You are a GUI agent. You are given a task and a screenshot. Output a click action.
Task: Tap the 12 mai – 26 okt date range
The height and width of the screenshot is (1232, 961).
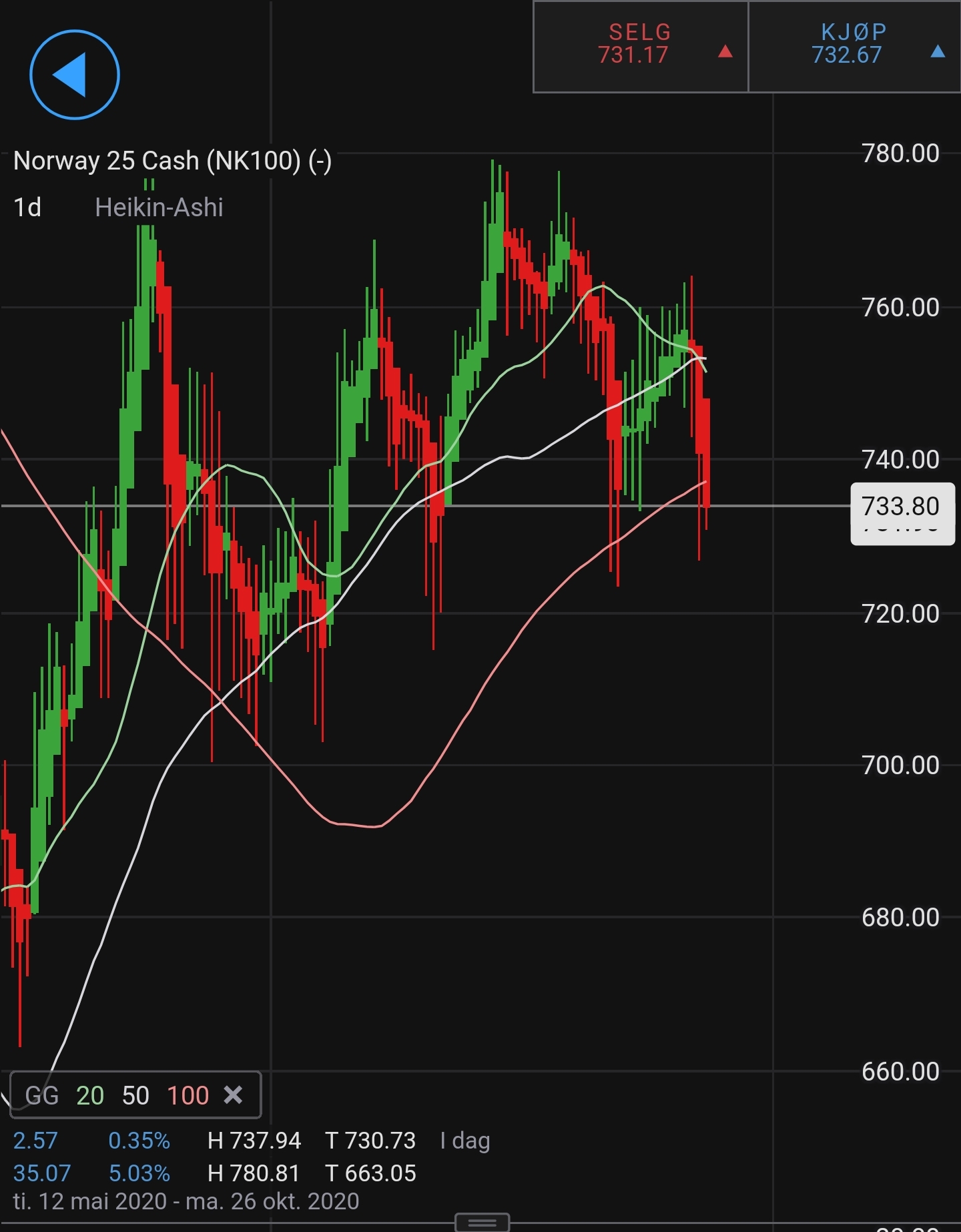tap(186, 1201)
